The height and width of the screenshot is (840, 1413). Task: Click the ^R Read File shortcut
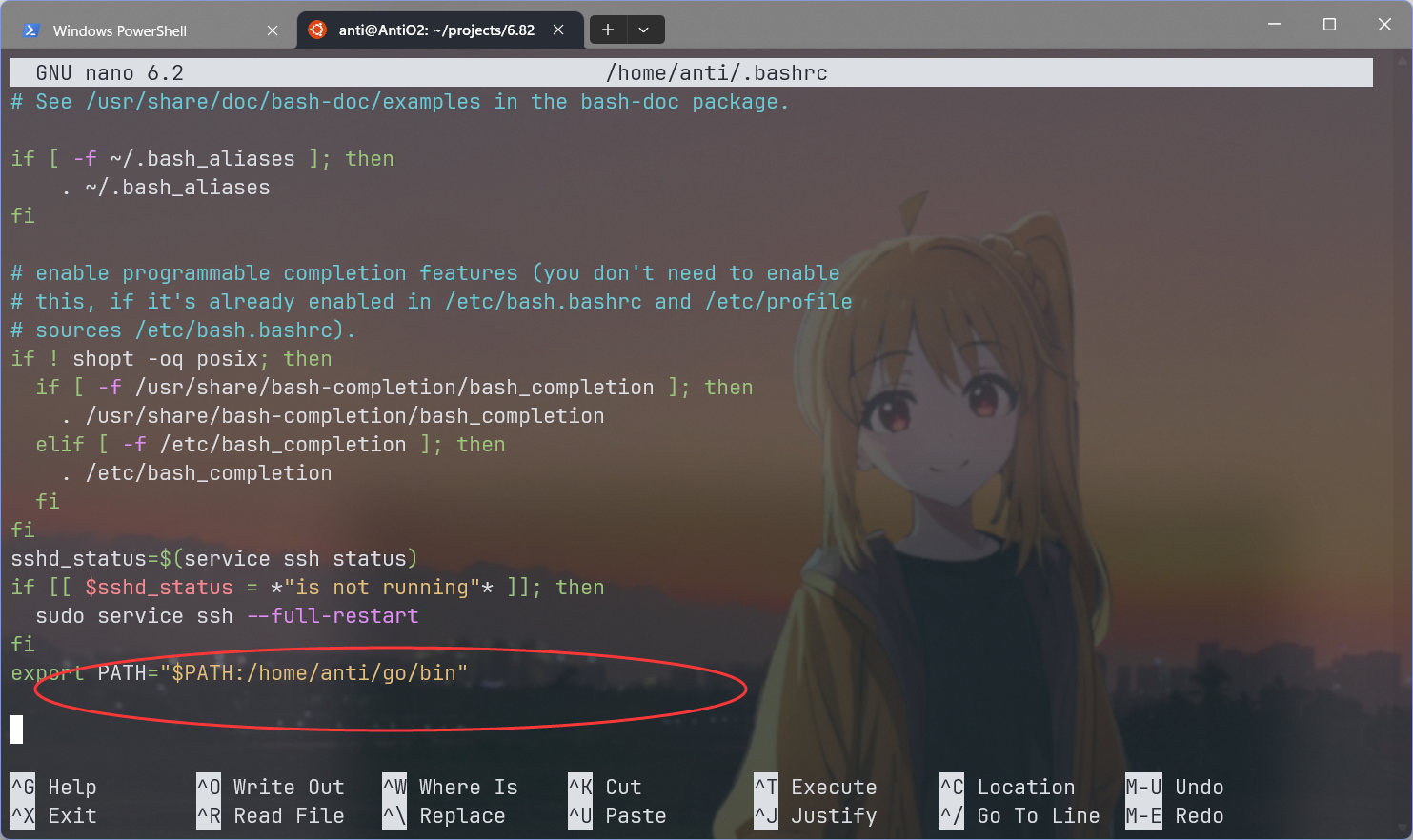[x=271, y=816]
